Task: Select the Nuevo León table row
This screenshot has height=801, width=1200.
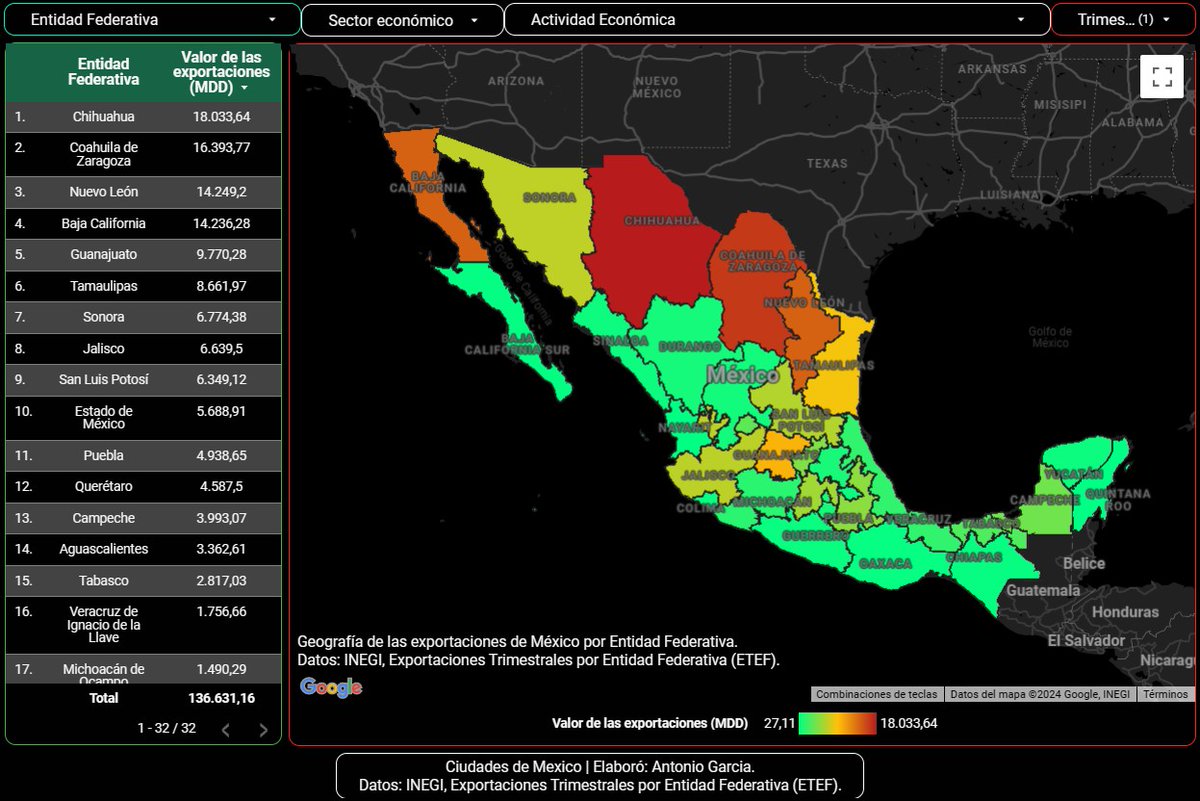Action: [144, 192]
